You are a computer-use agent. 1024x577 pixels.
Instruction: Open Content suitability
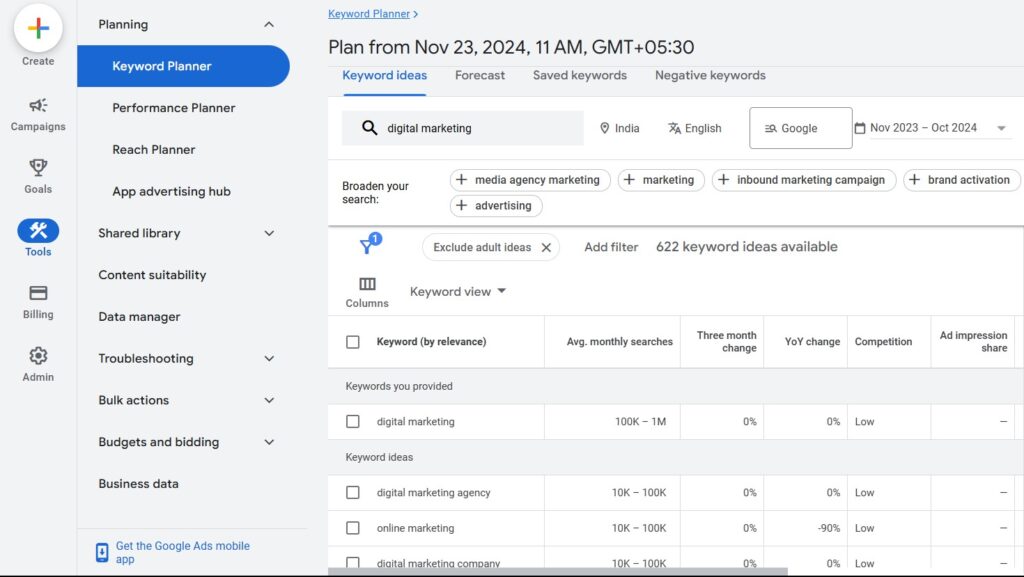pyautogui.click(x=152, y=275)
